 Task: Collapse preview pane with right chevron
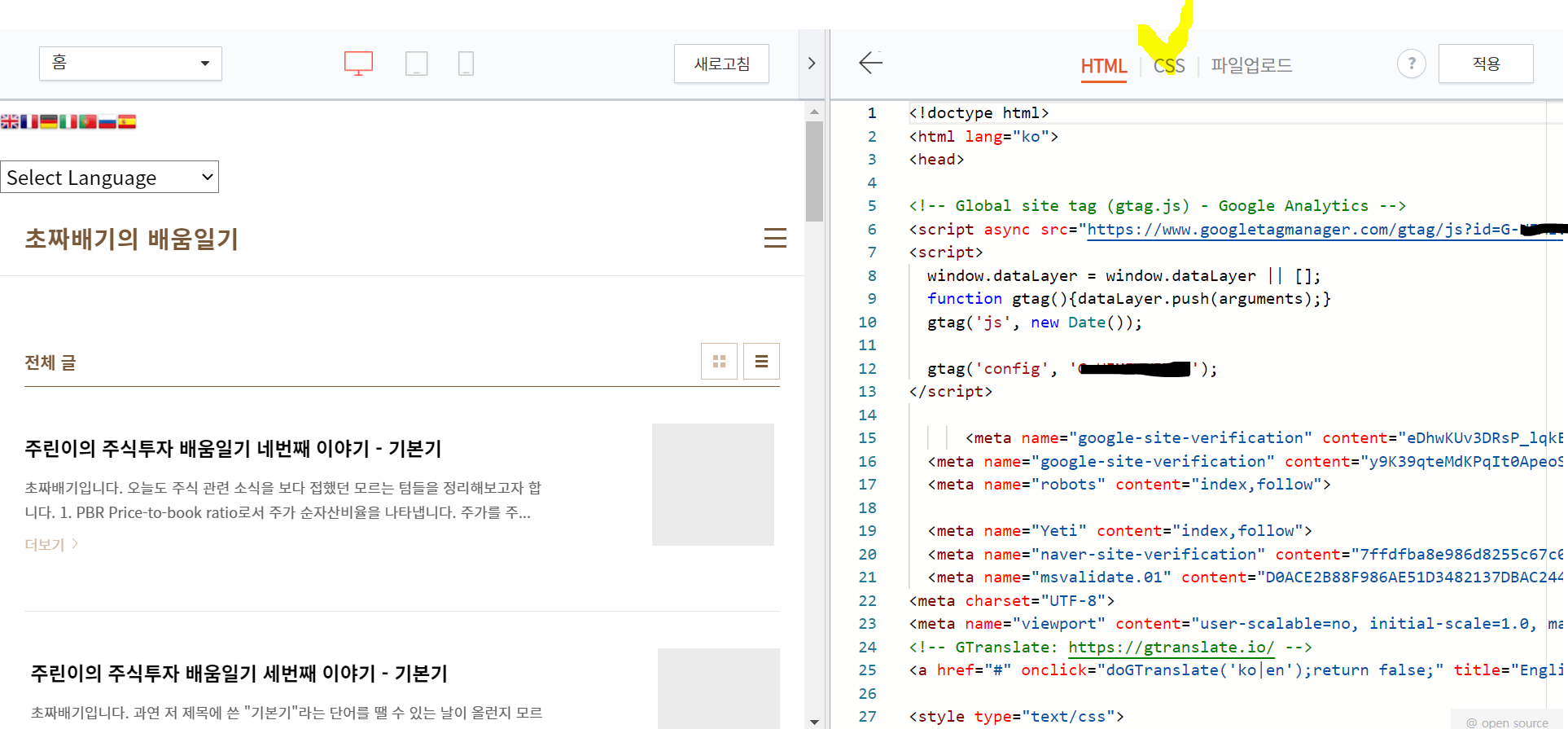pyautogui.click(x=811, y=64)
